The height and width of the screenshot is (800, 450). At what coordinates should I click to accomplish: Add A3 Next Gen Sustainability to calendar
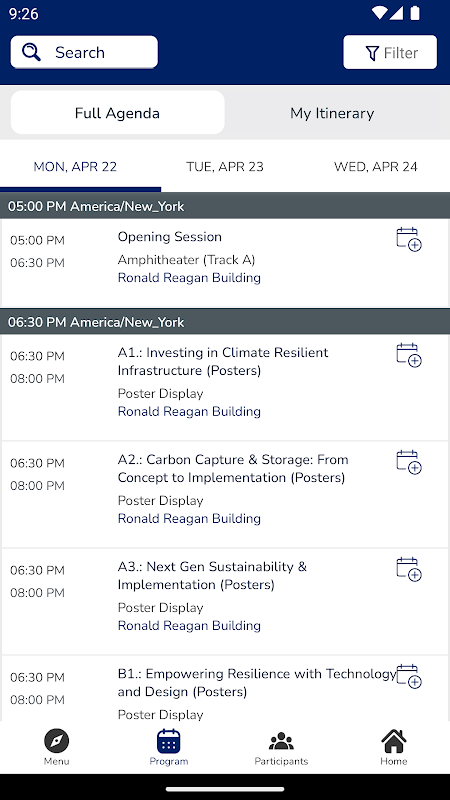(409, 569)
